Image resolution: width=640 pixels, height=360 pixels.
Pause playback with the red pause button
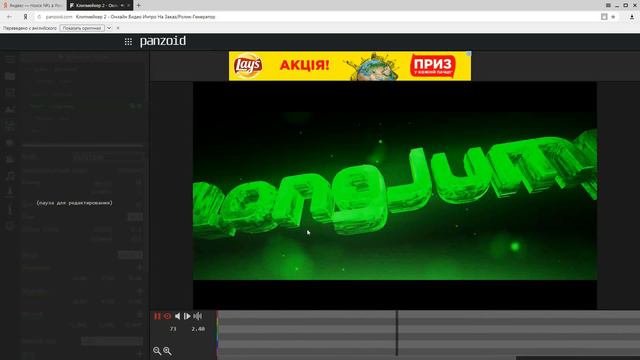click(157, 316)
